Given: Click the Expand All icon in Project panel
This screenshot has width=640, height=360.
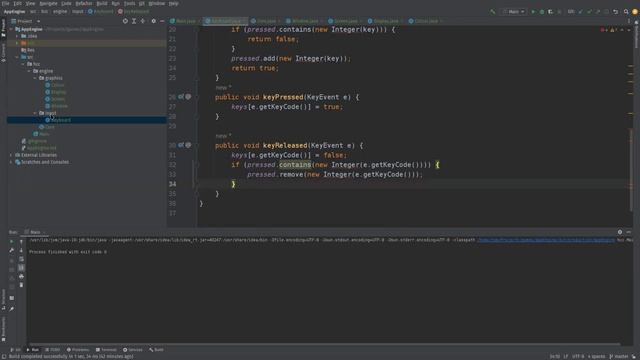Looking at the screenshot, I should pyautogui.click(x=134, y=21).
